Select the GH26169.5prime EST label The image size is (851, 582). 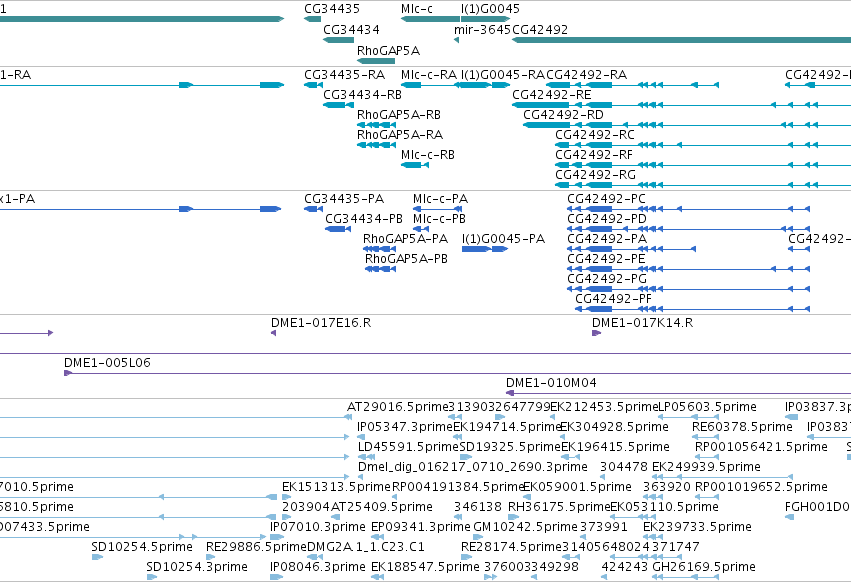pos(704,567)
